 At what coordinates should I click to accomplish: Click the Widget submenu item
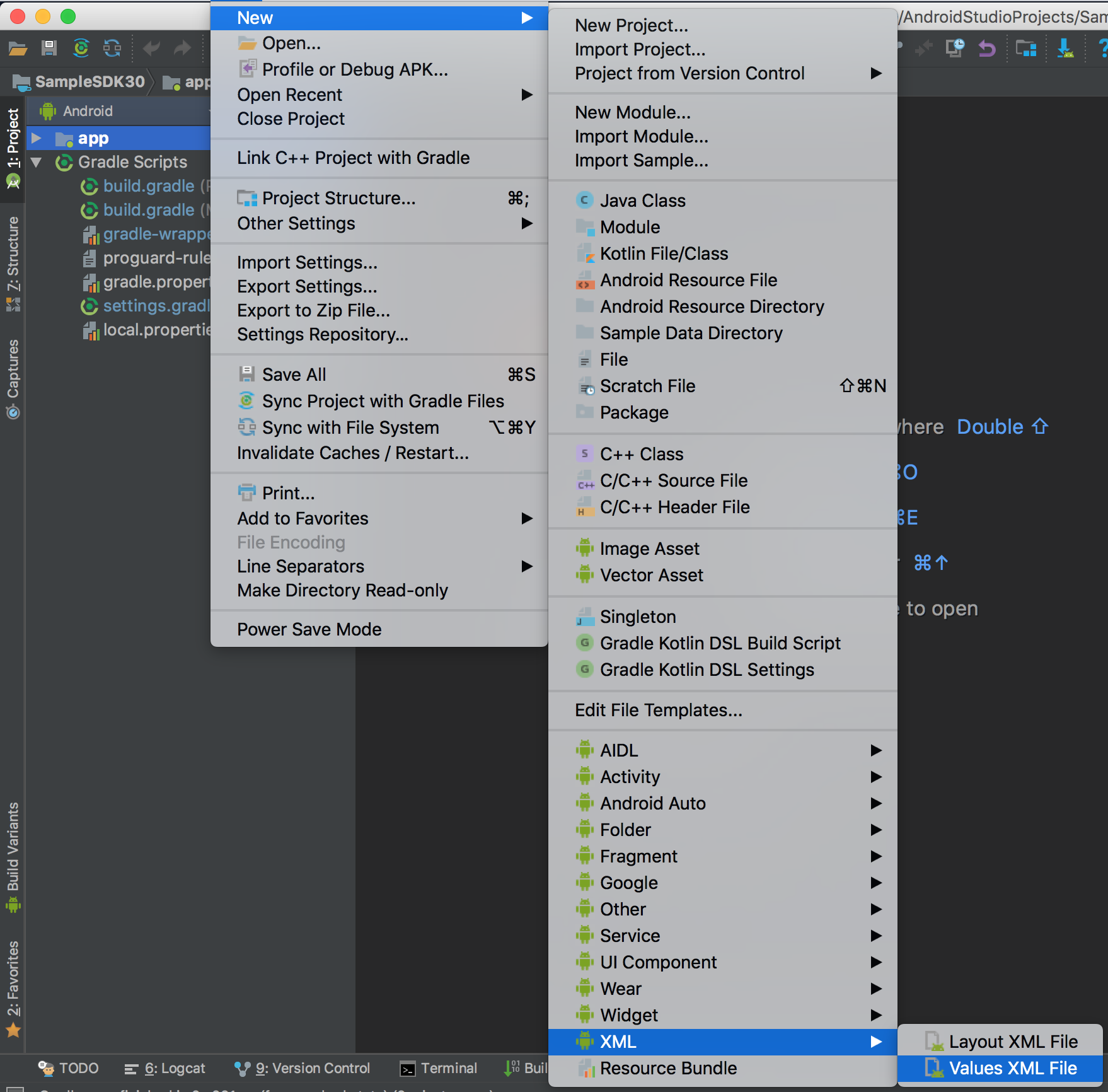[723, 1015]
